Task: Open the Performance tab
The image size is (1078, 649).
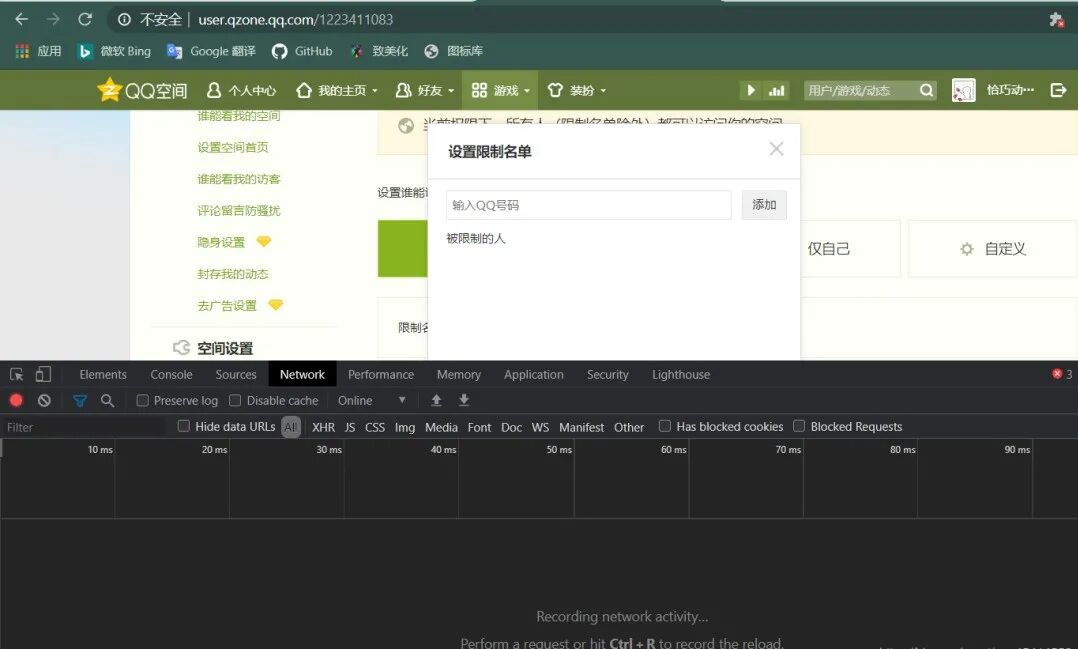Action: (381, 375)
